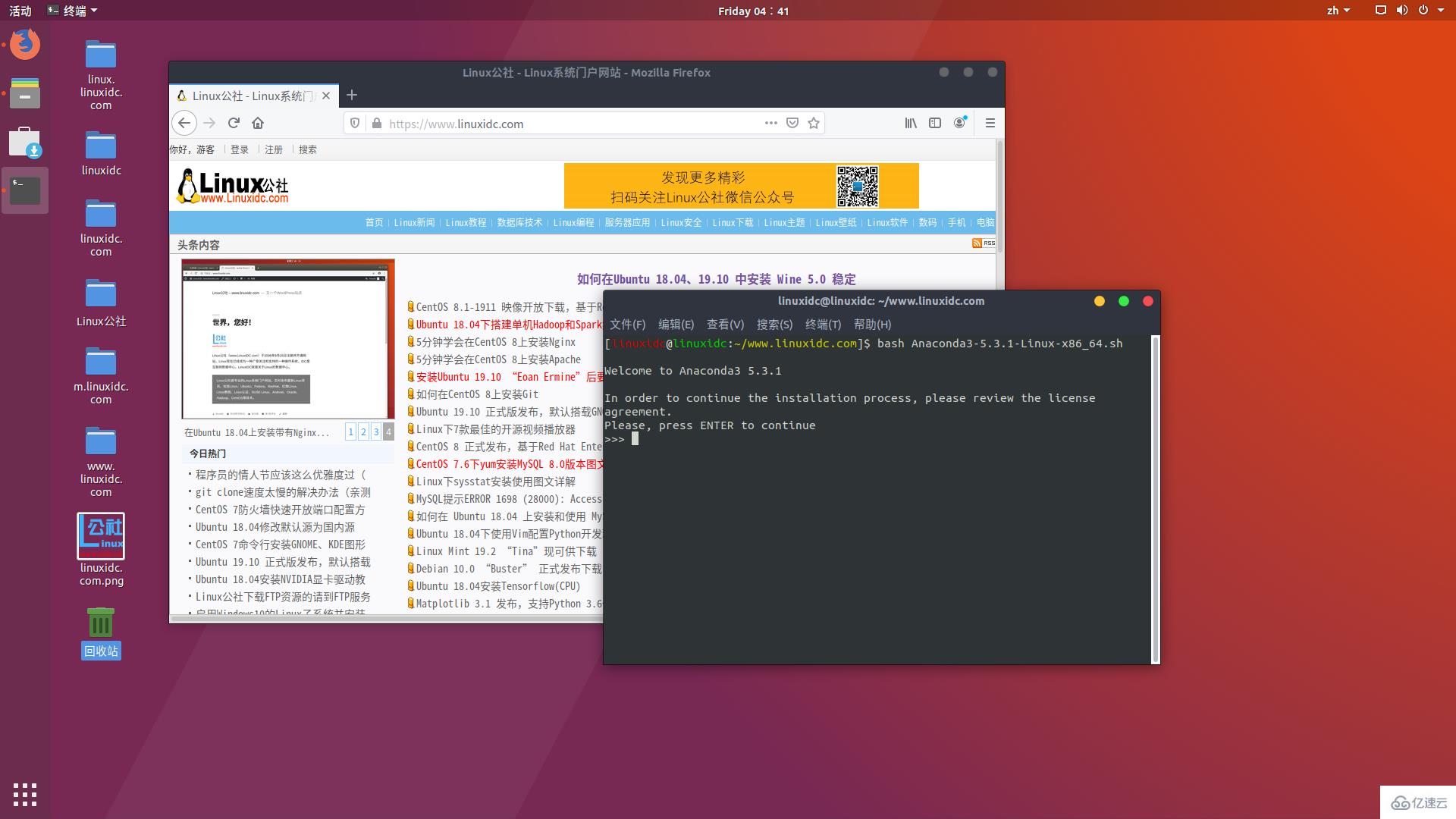Open the files manager icon in dock

point(25,94)
